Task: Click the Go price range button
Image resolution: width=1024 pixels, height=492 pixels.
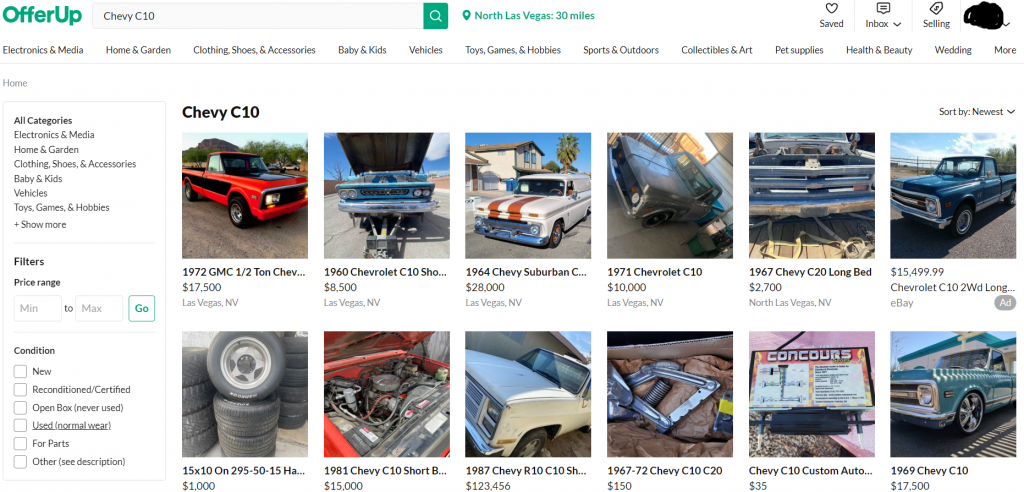Action: tap(142, 308)
